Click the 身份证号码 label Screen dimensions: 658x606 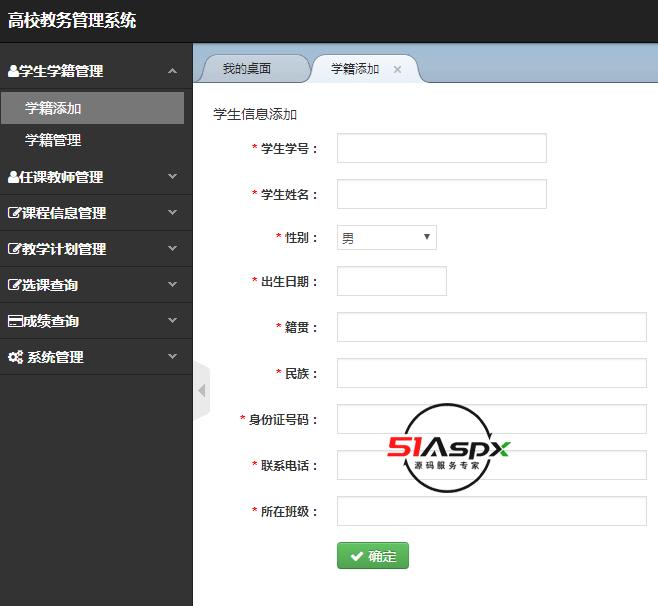click(x=279, y=419)
